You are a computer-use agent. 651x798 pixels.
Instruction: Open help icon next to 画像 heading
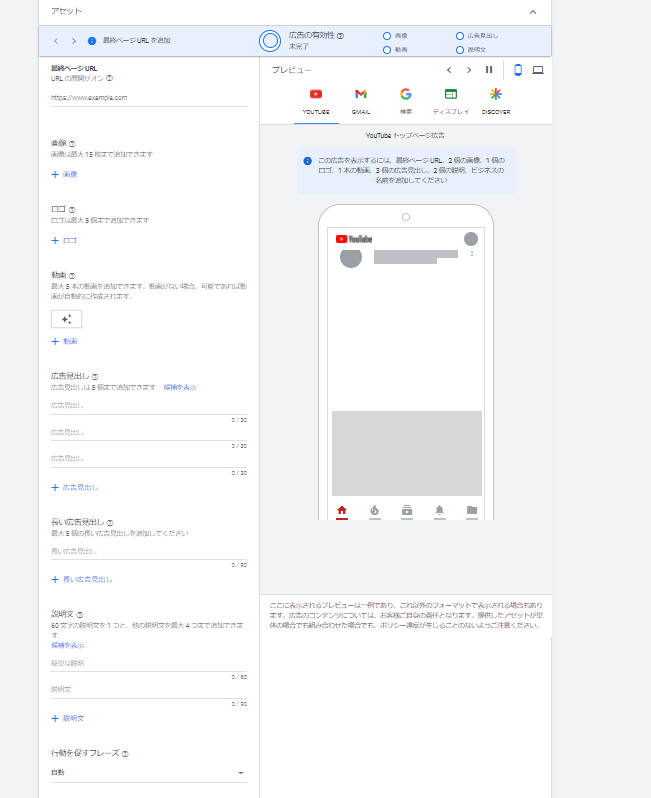pos(72,144)
